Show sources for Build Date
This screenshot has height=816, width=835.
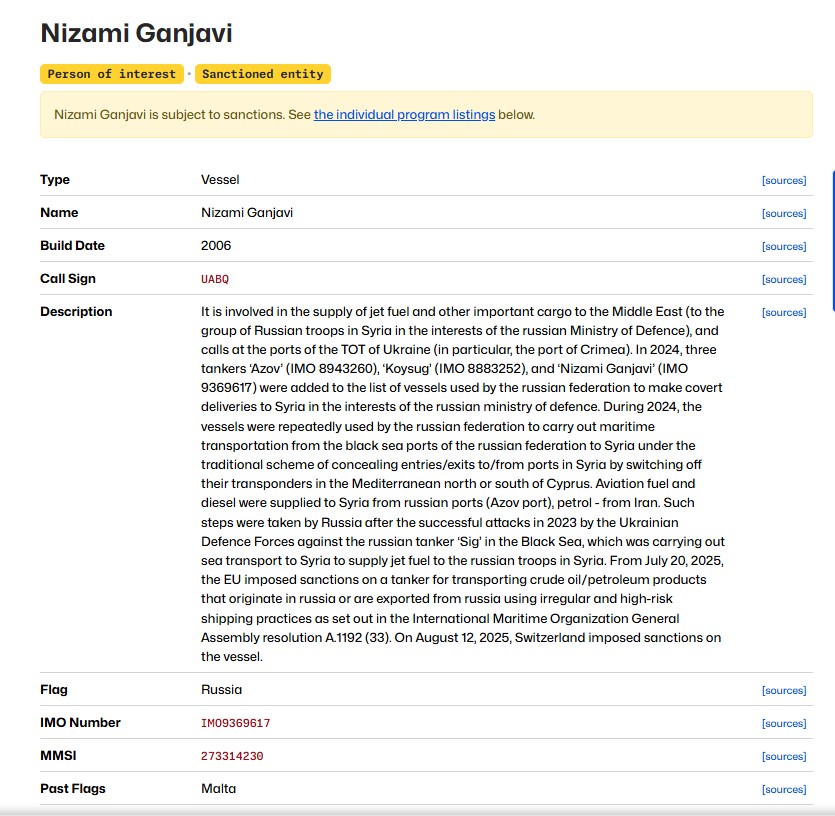[783, 247]
